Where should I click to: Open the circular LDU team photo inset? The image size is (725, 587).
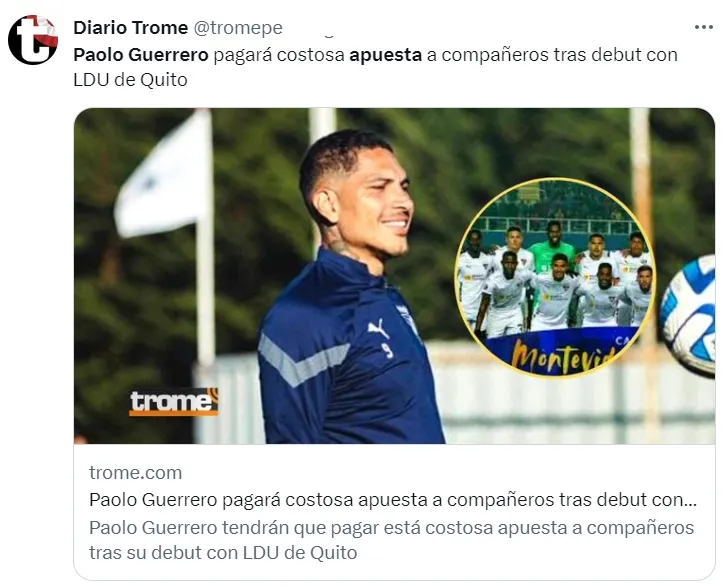[554, 277]
